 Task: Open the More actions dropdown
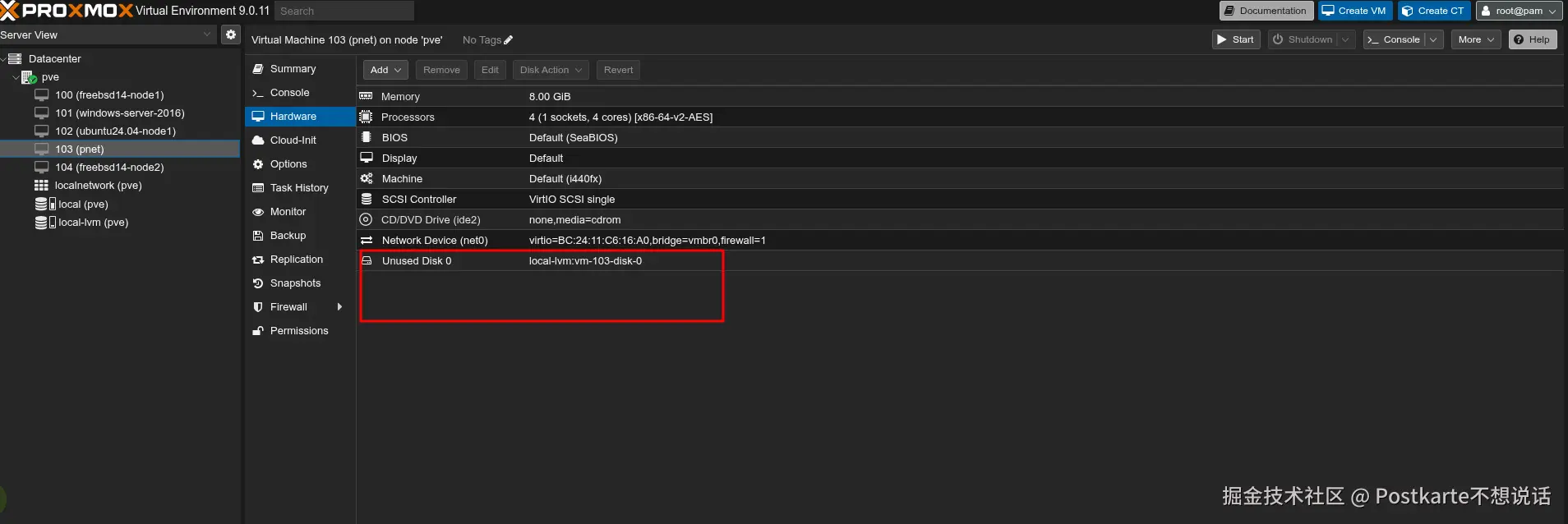tap(1476, 39)
